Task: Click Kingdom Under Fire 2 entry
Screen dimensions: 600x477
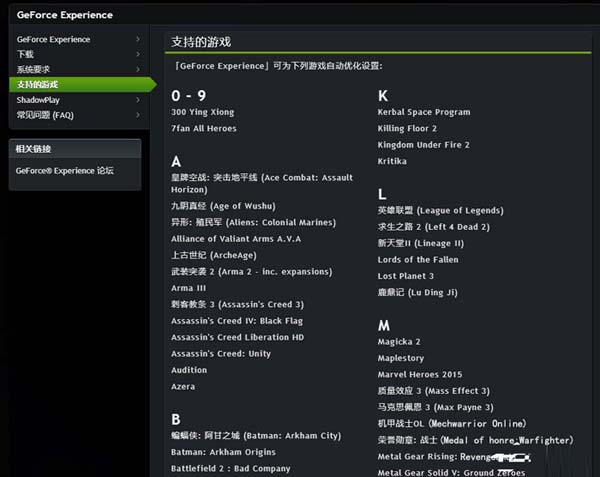Action: pos(424,145)
